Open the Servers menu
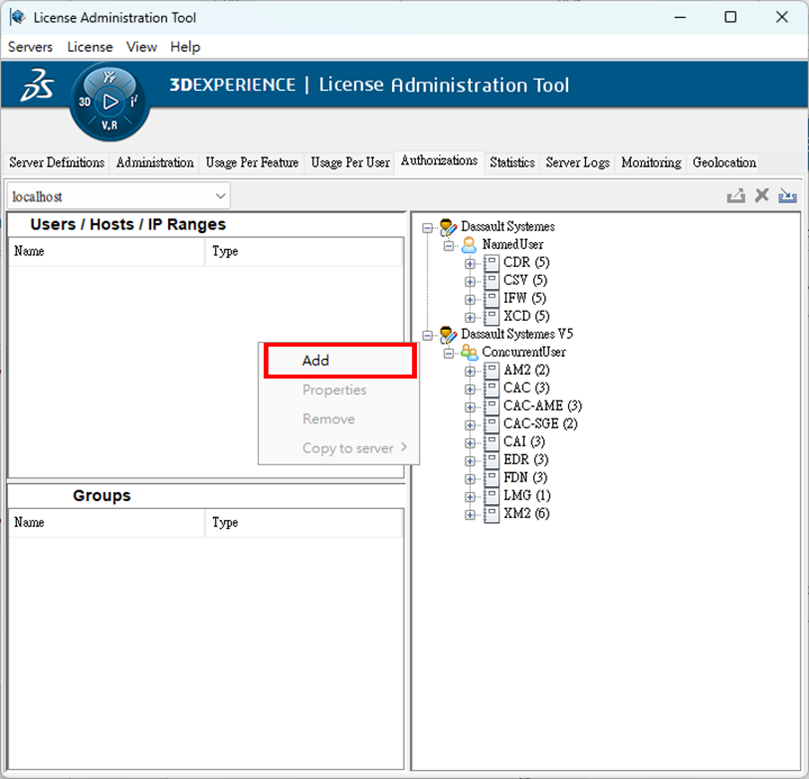This screenshot has width=809, height=779. click(x=30, y=47)
